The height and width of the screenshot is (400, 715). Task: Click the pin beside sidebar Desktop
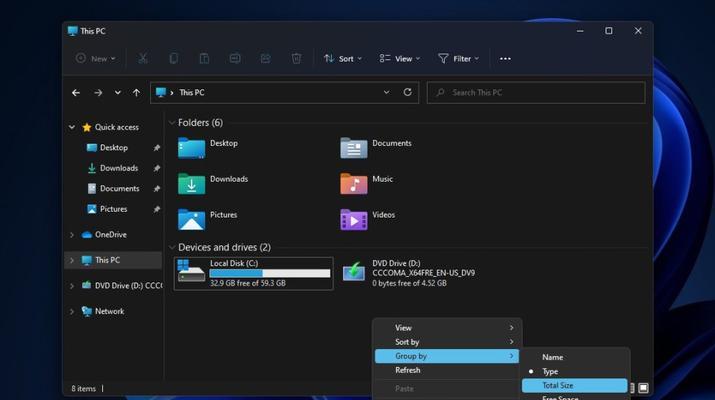(x=156, y=148)
